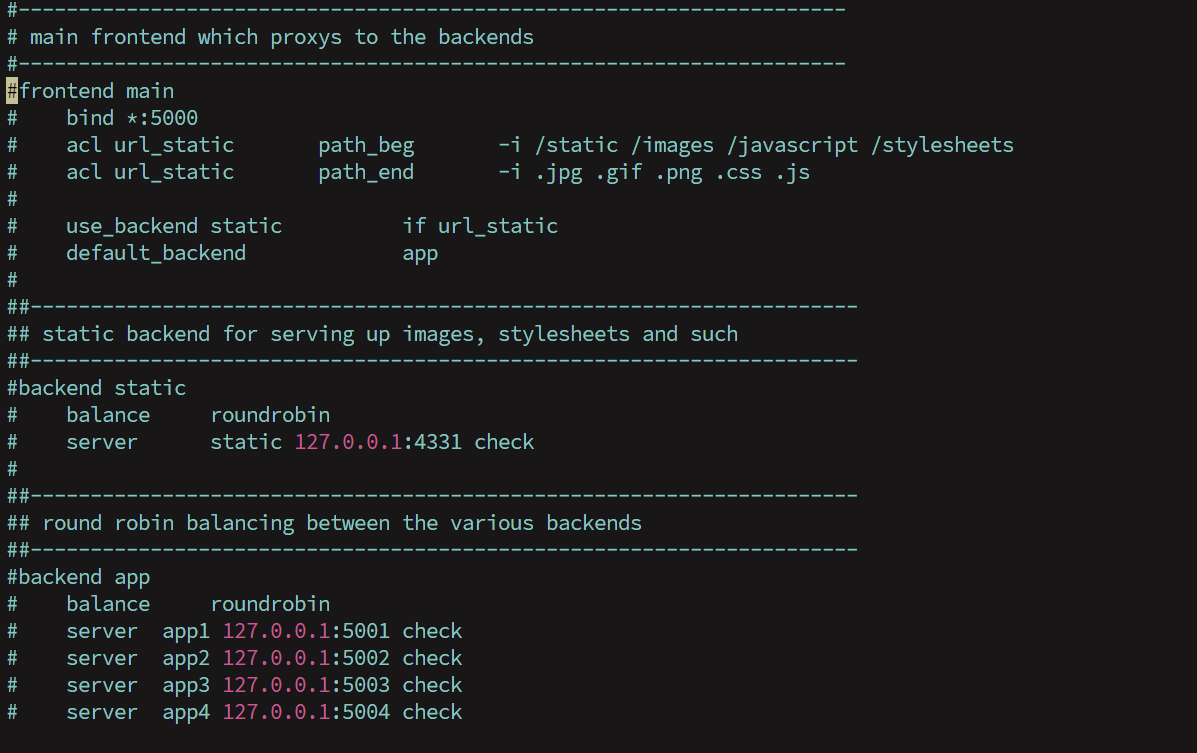The height and width of the screenshot is (753, 1197).
Task: Select the comment about round robin balancing
Action: pos(324,523)
